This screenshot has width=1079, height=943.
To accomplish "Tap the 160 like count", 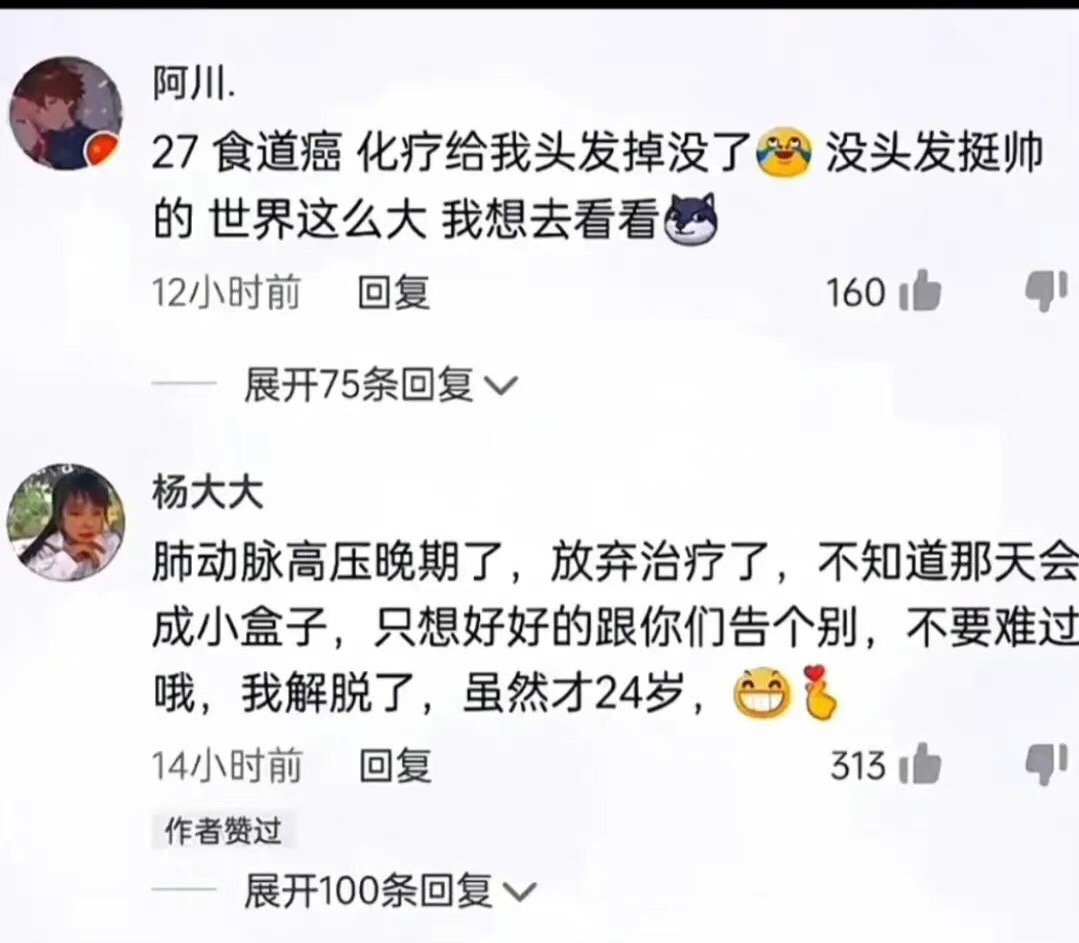I will point(855,293).
